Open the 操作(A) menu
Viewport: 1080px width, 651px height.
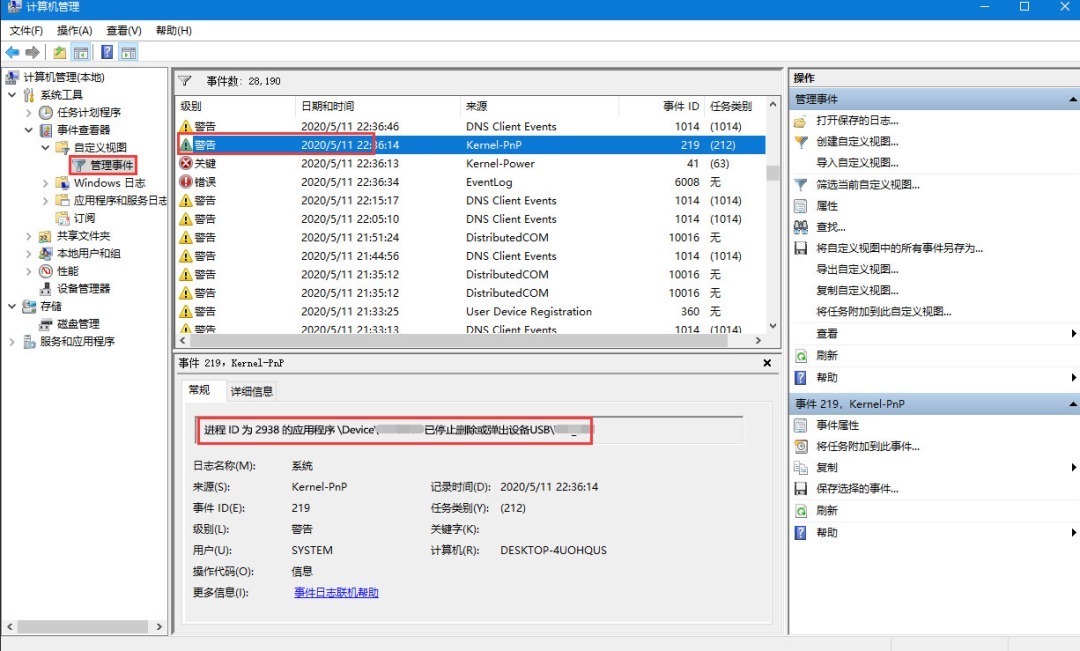tap(74, 31)
